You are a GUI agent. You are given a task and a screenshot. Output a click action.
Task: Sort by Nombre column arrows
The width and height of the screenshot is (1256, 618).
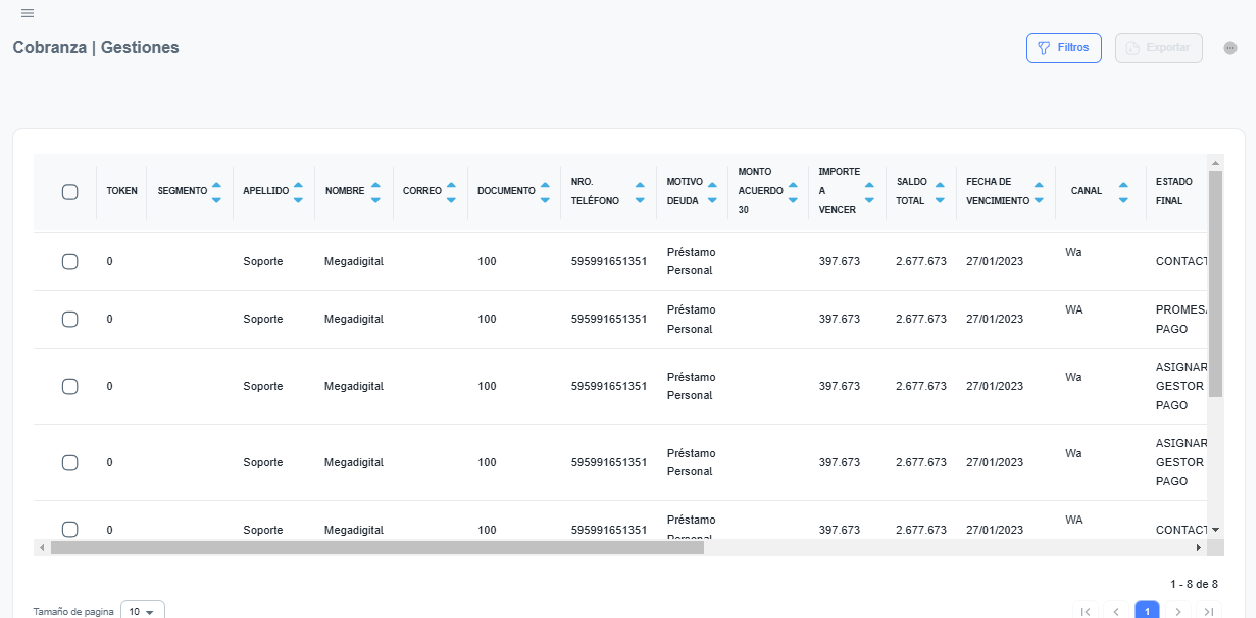(x=375, y=191)
